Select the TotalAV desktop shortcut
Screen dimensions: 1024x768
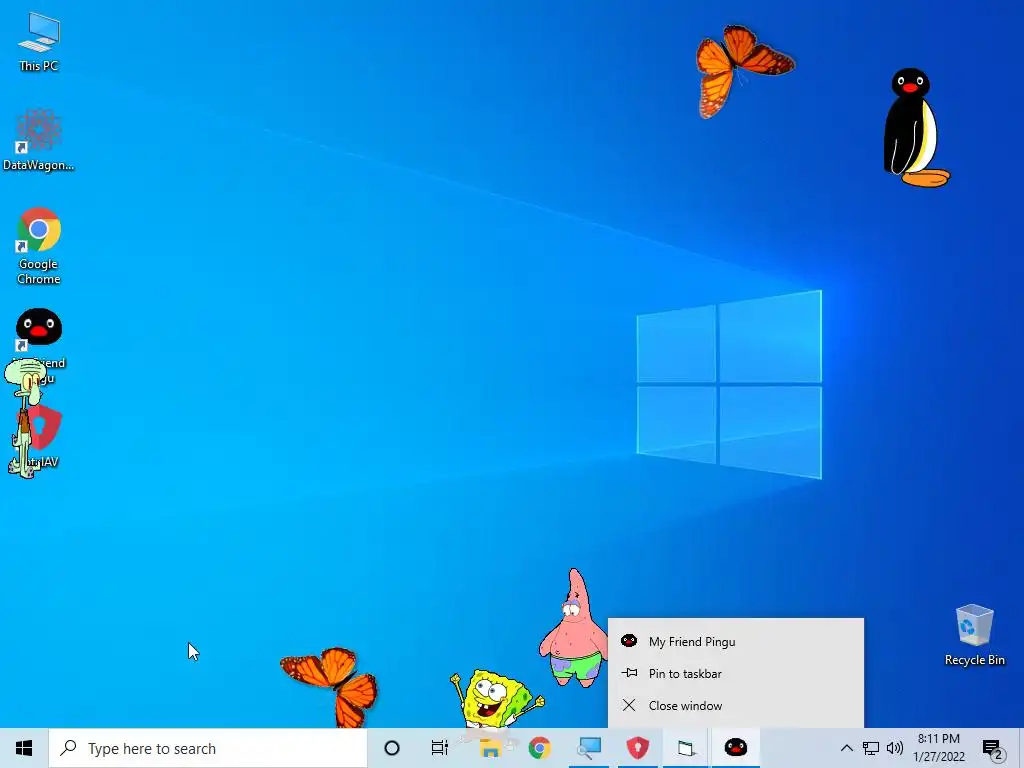tap(39, 436)
